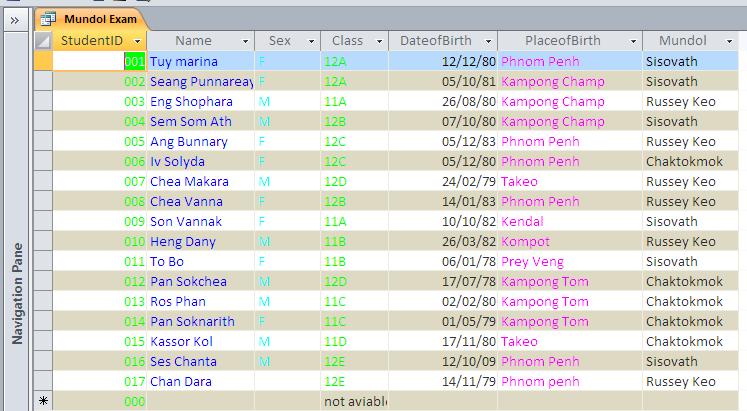Click the name Ros Phan
Viewport: 747px width, 411px height.
click(178, 301)
